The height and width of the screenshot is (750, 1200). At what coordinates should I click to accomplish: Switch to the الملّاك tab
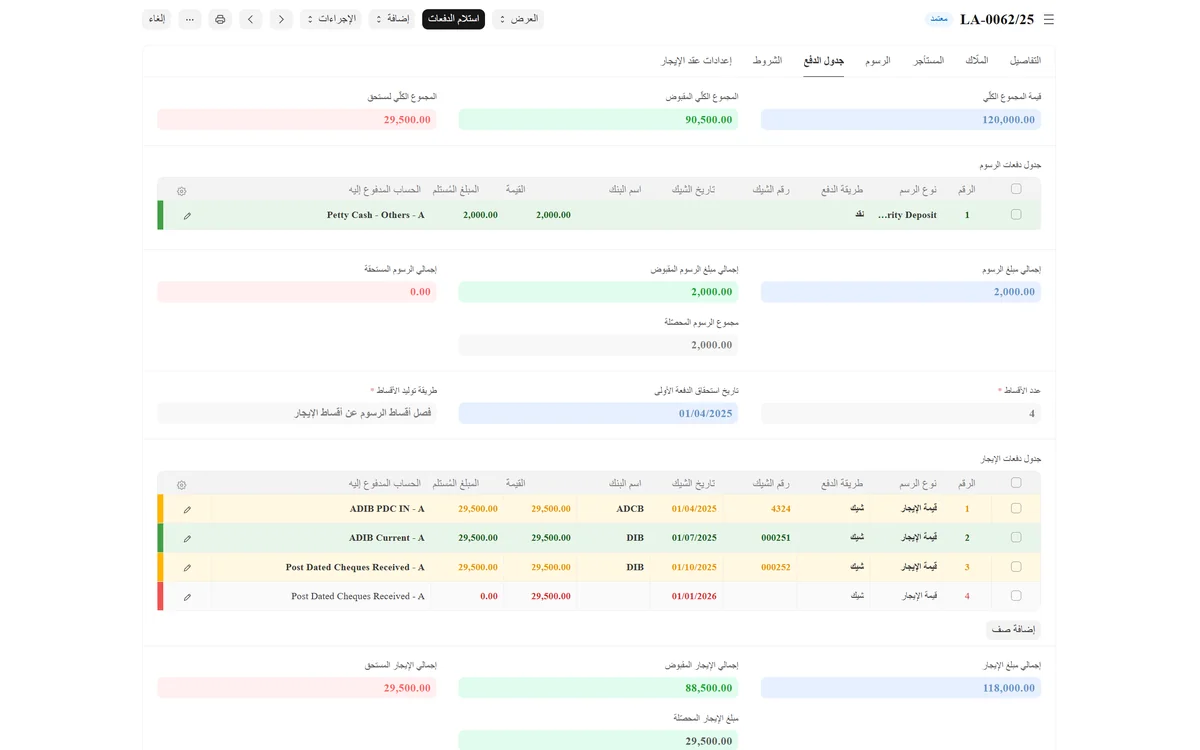pyautogui.click(x=977, y=61)
